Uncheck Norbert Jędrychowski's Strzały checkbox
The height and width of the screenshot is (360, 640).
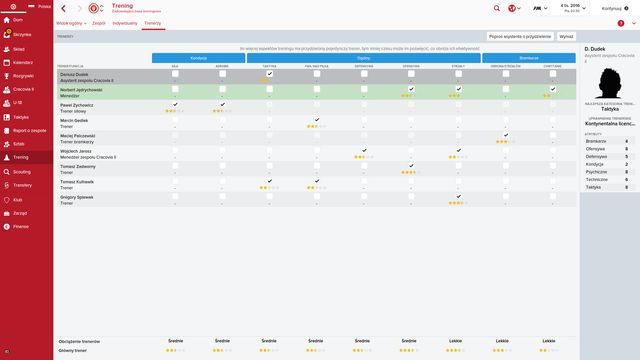(x=458, y=89)
